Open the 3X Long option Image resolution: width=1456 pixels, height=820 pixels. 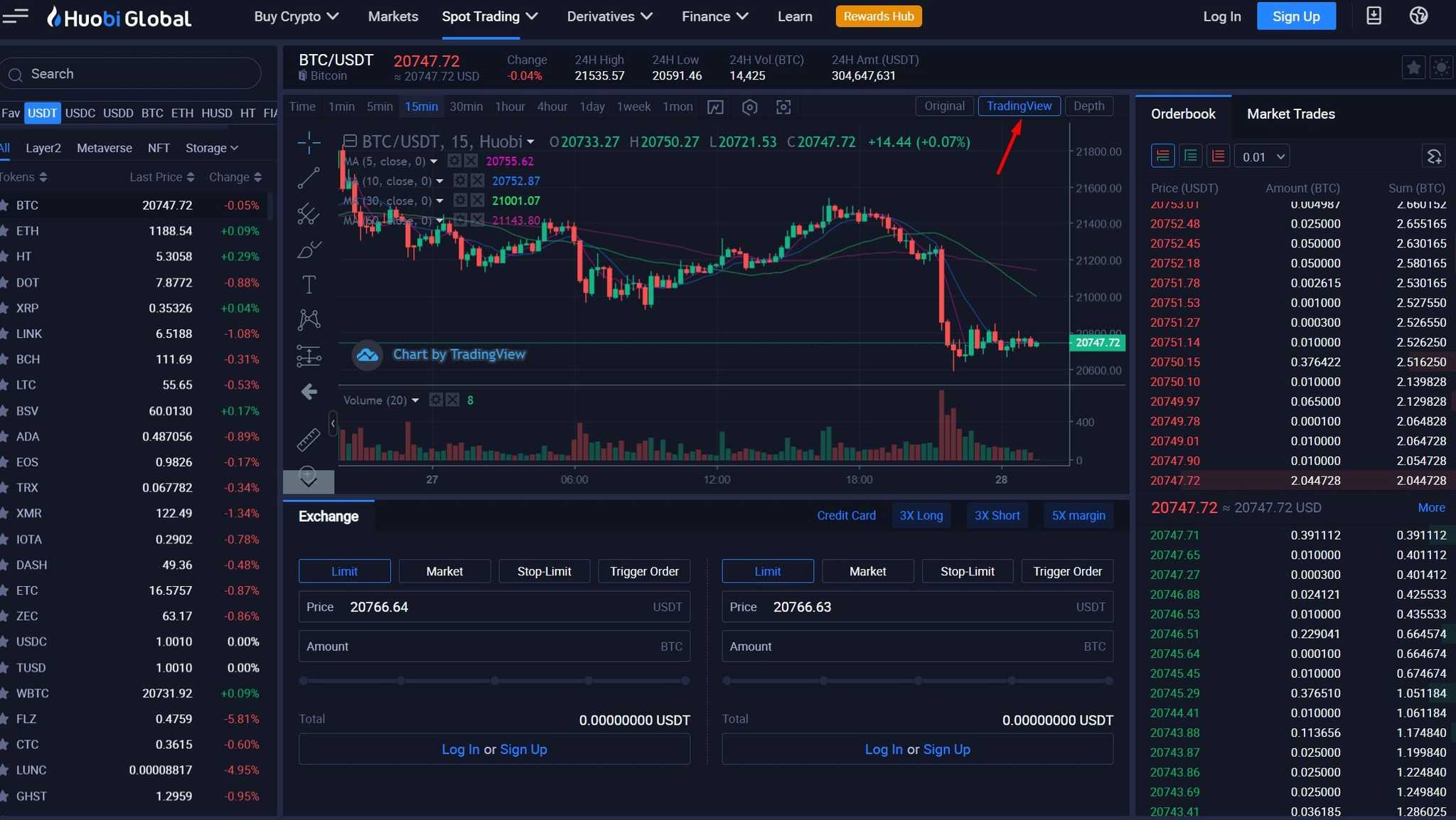click(x=921, y=516)
